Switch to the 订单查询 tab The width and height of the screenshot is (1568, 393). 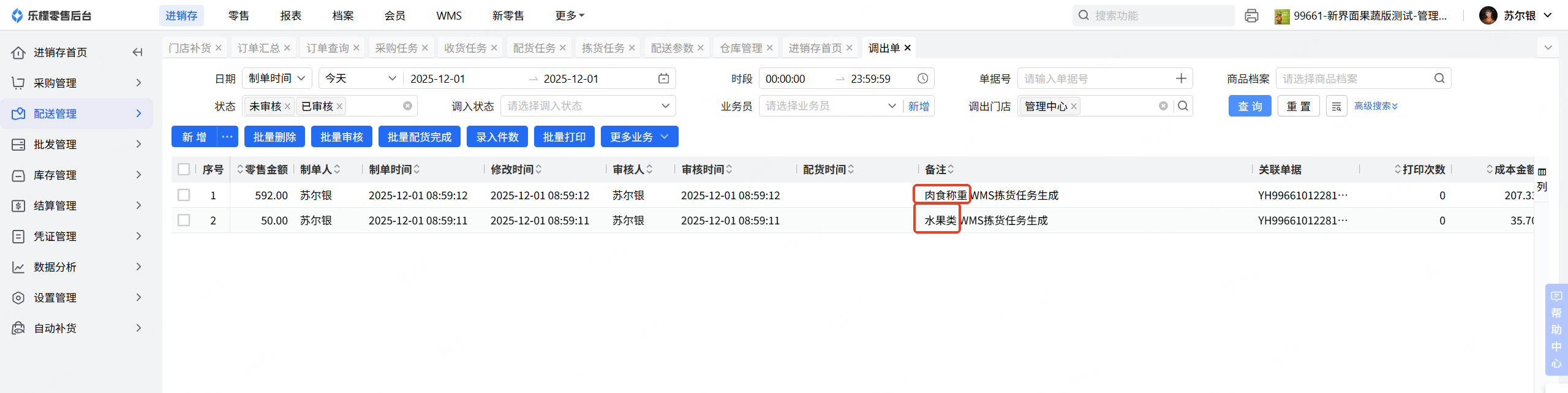pyautogui.click(x=328, y=48)
